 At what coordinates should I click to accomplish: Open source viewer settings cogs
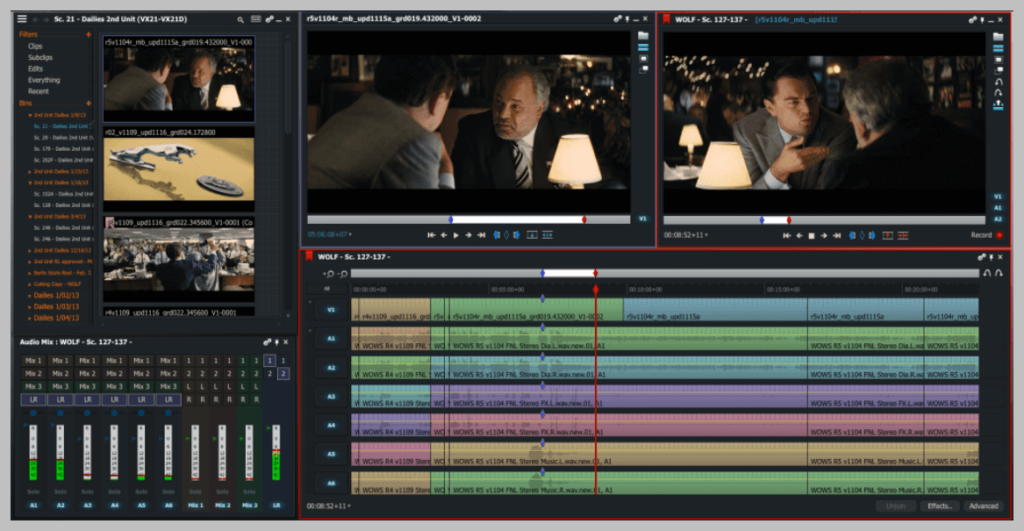[x=617, y=19]
